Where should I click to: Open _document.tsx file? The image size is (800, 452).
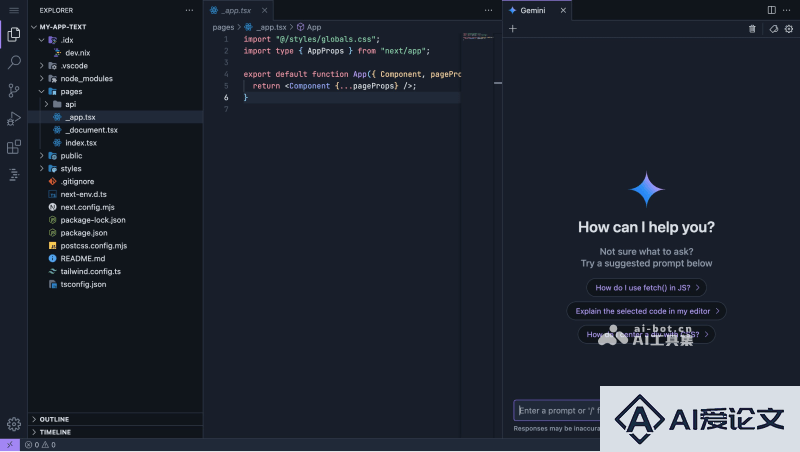(x=91, y=130)
